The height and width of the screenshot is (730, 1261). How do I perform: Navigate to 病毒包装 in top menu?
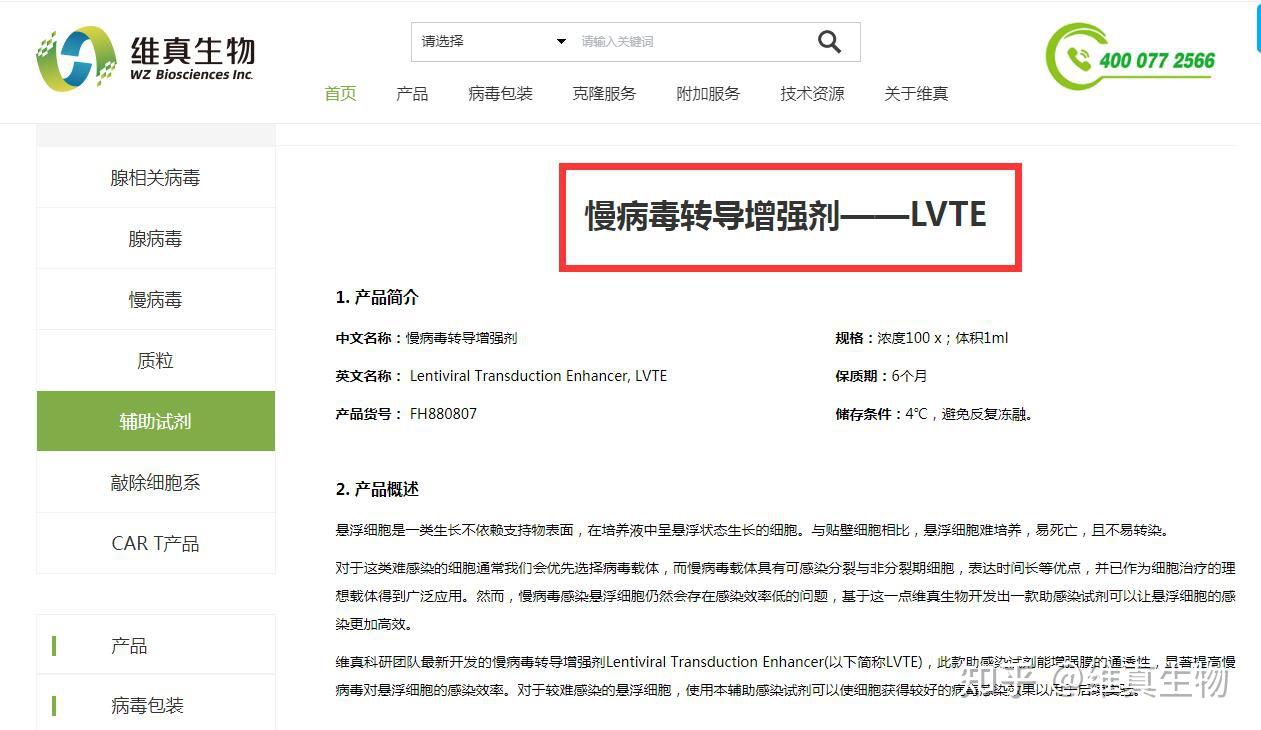[x=500, y=93]
